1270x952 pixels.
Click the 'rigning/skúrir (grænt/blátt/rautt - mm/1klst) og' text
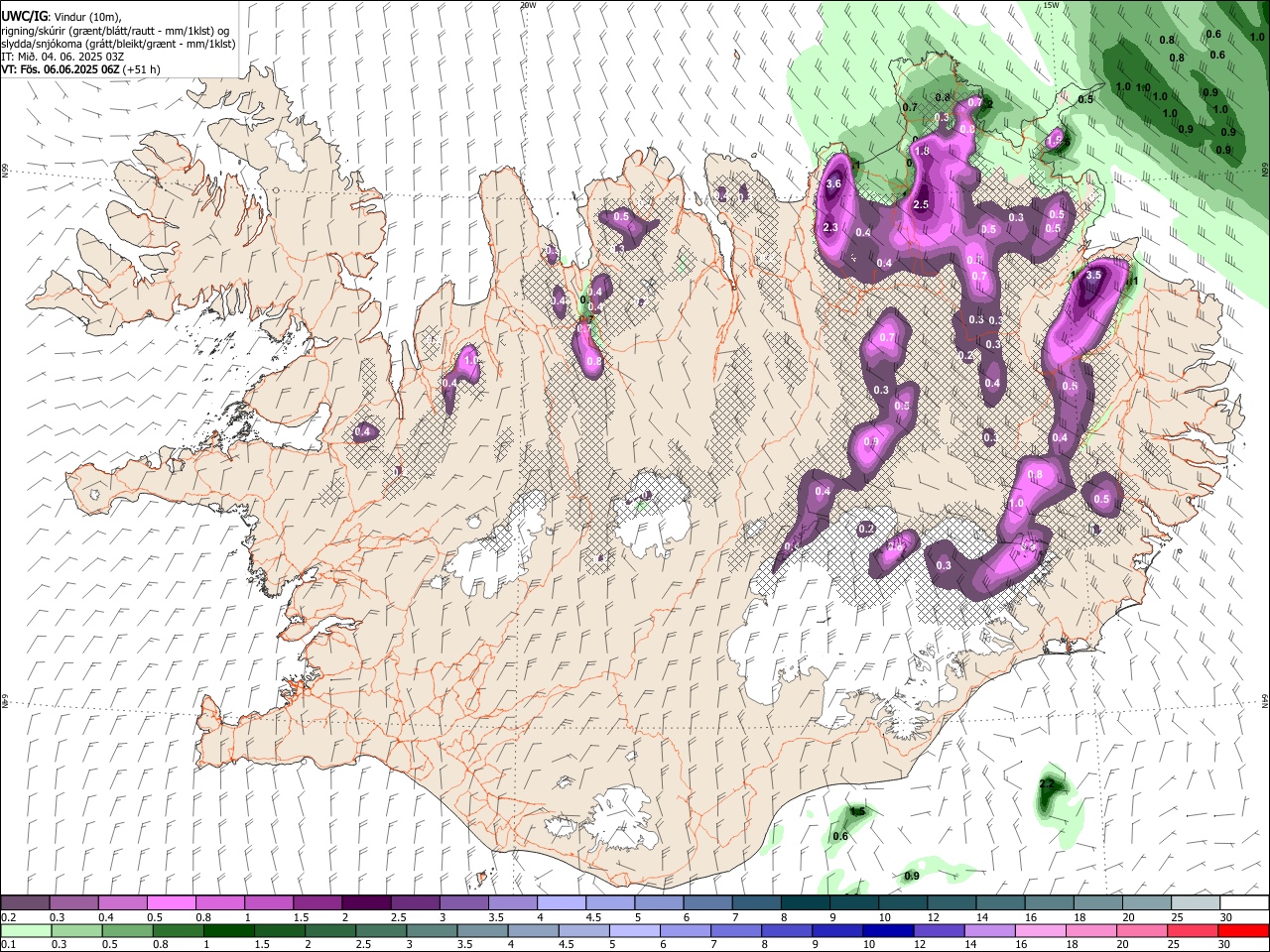pyautogui.click(x=115, y=31)
